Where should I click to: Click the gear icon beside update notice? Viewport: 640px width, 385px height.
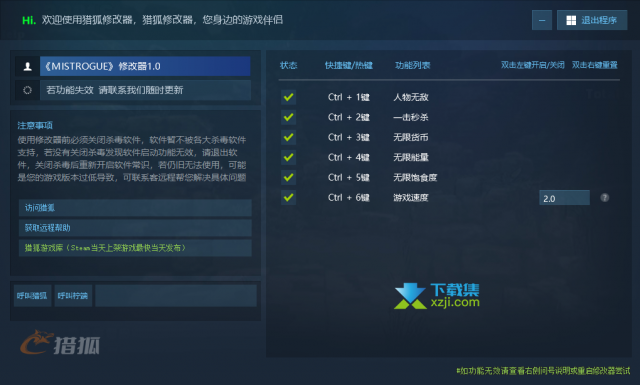(27, 90)
